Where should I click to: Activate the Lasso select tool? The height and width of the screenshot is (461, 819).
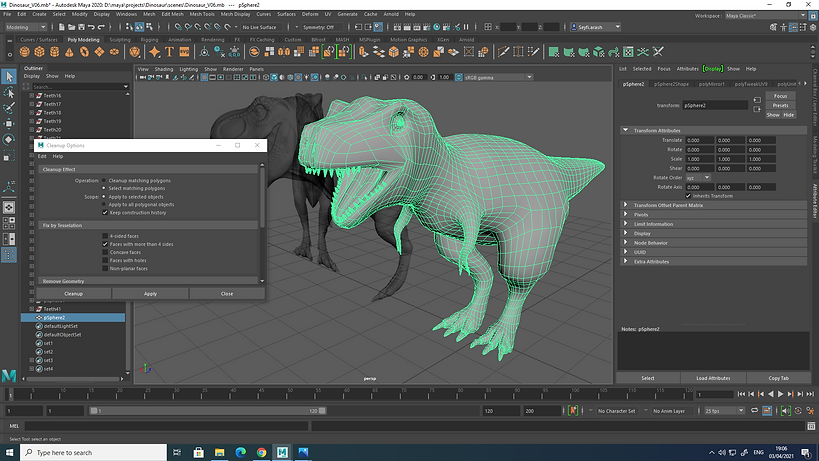(9, 92)
